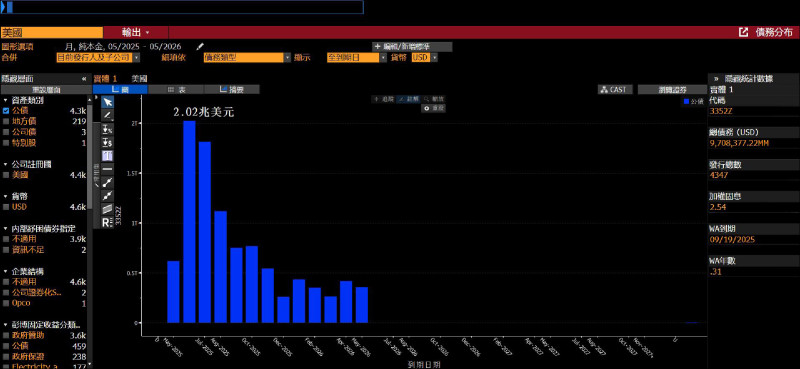This screenshot has height=369, width=800.
Task: Check the 地方債 checkbox
Action: (6, 121)
